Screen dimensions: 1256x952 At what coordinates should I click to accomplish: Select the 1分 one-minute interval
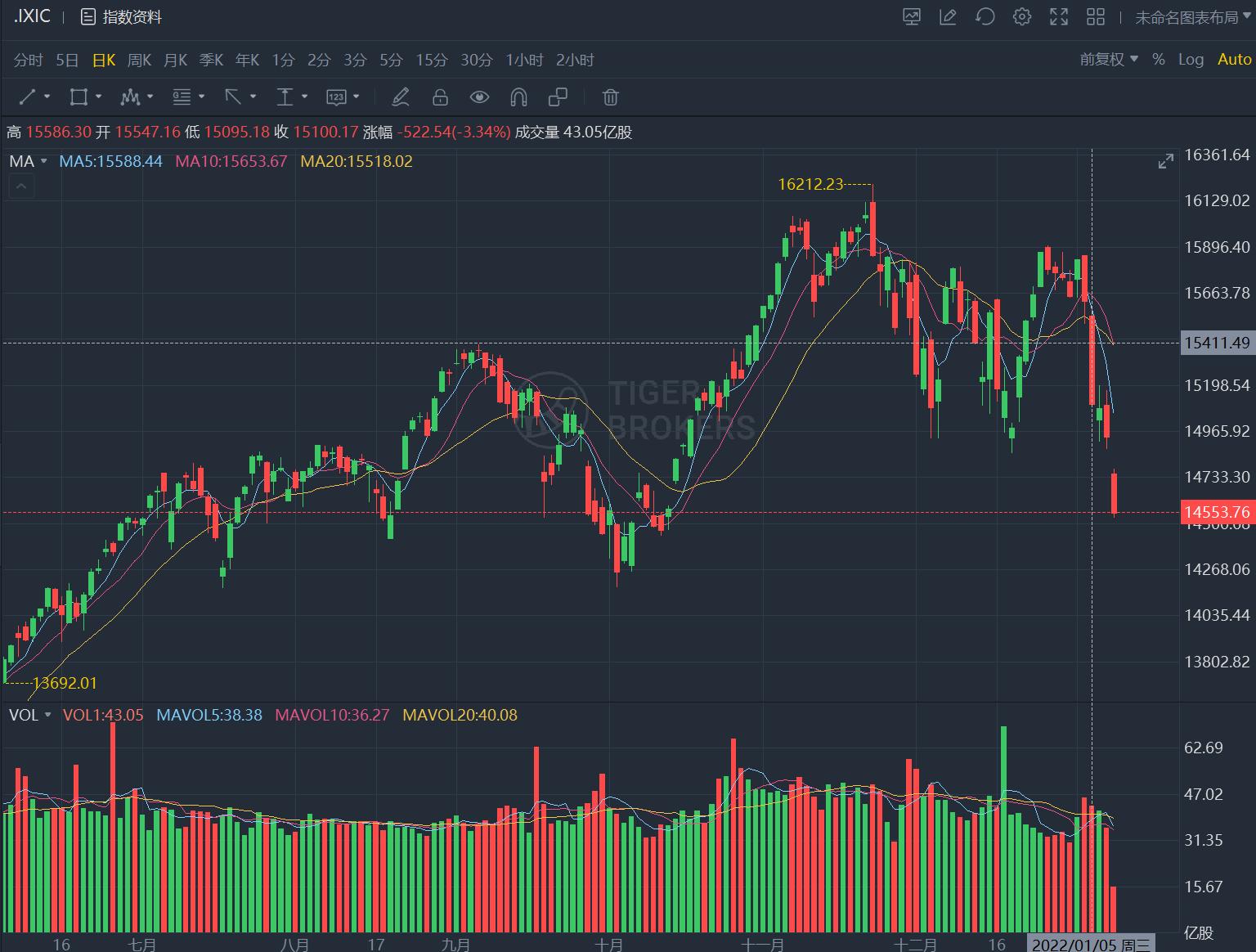(283, 60)
